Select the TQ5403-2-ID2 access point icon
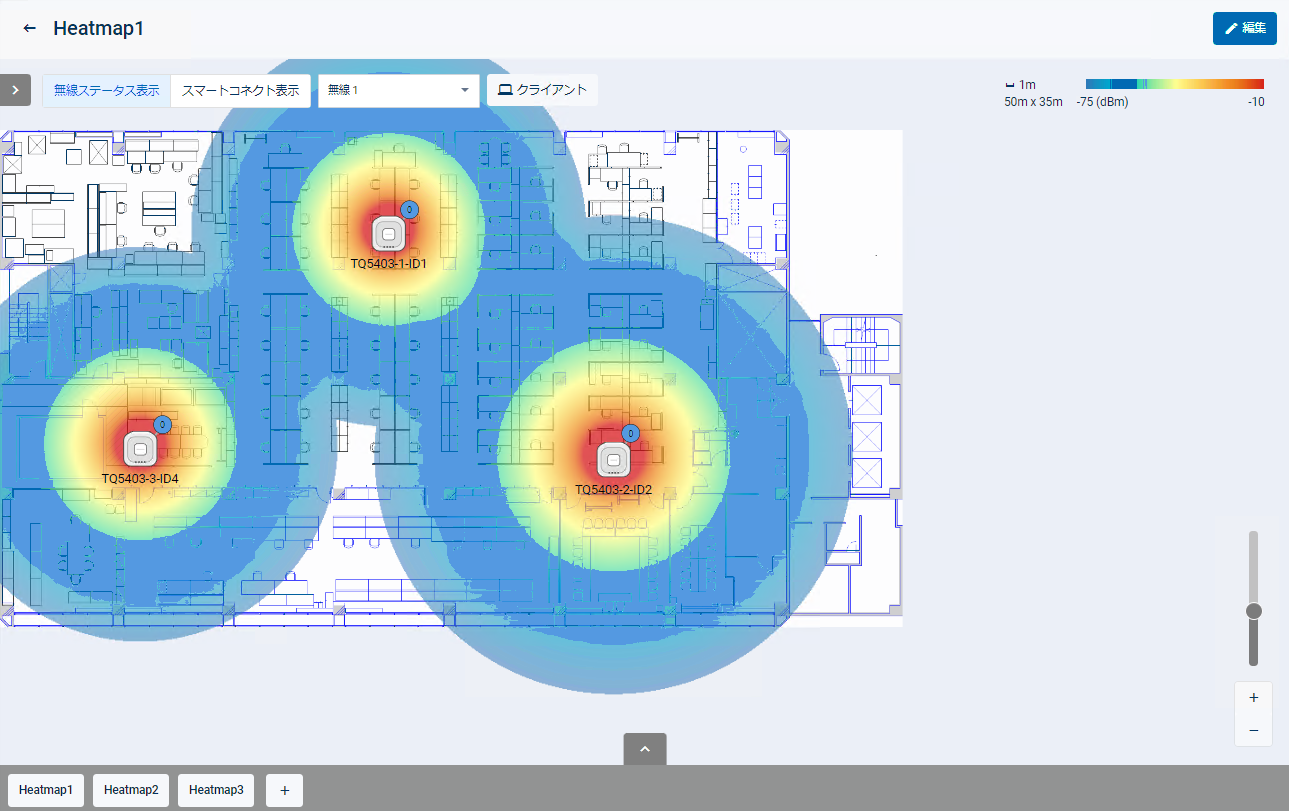 [613, 460]
